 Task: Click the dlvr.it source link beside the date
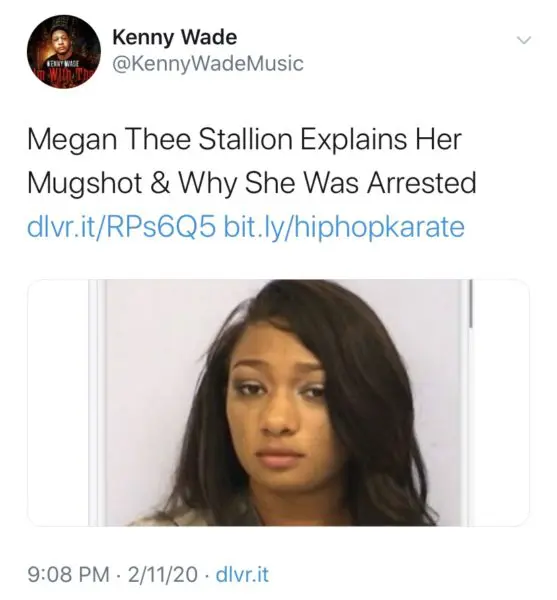tap(242, 574)
